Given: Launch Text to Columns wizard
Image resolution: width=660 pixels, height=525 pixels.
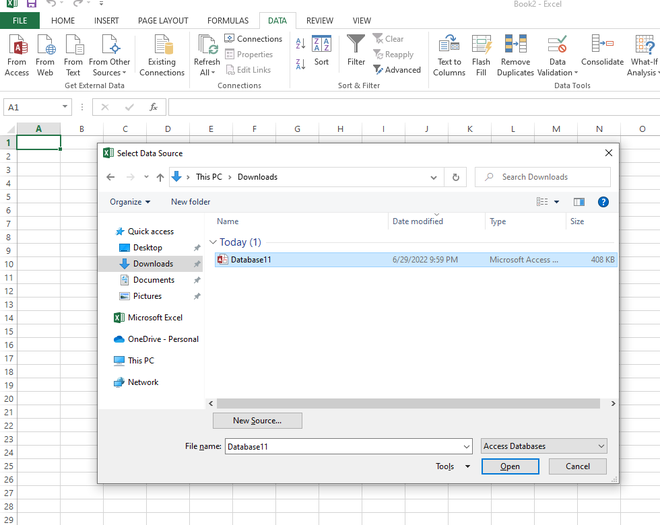Looking at the screenshot, I should (449, 56).
